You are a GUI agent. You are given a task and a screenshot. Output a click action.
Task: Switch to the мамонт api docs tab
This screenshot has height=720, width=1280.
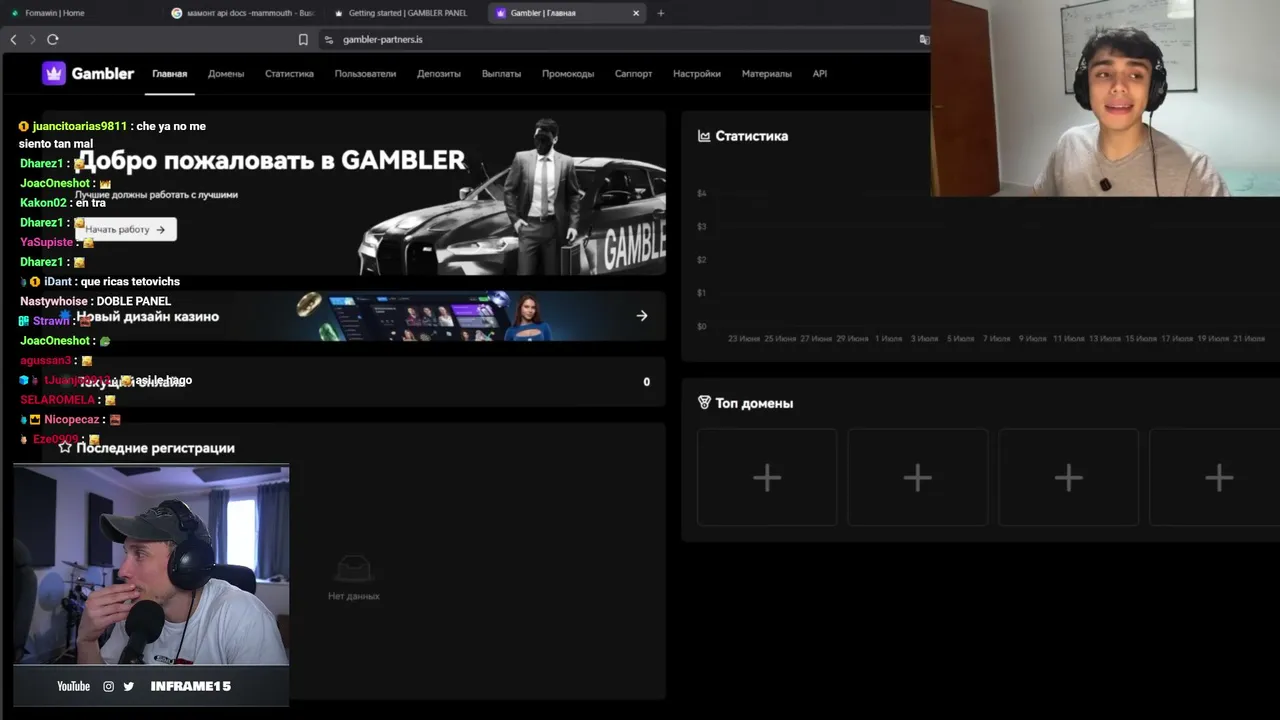(242, 13)
